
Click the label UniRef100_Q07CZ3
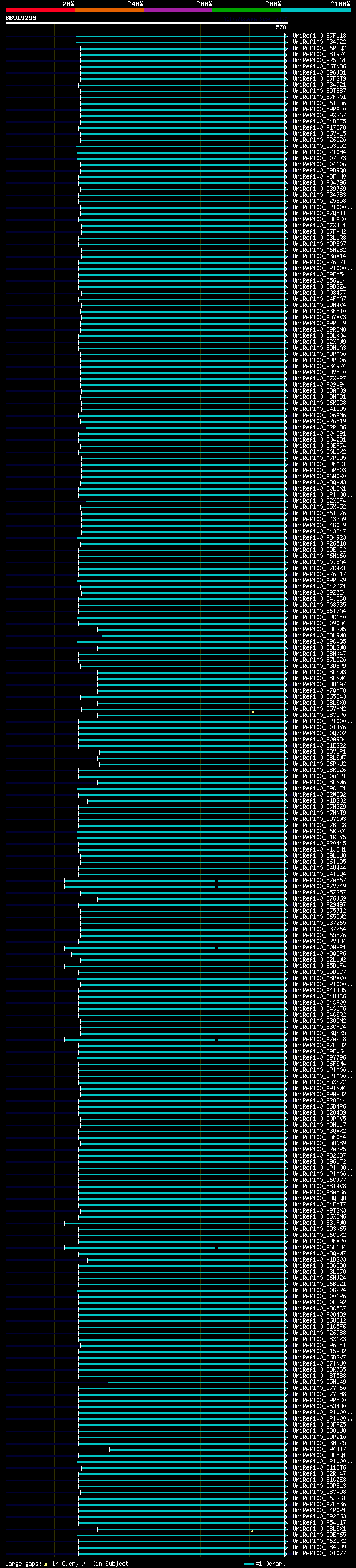(319, 159)
